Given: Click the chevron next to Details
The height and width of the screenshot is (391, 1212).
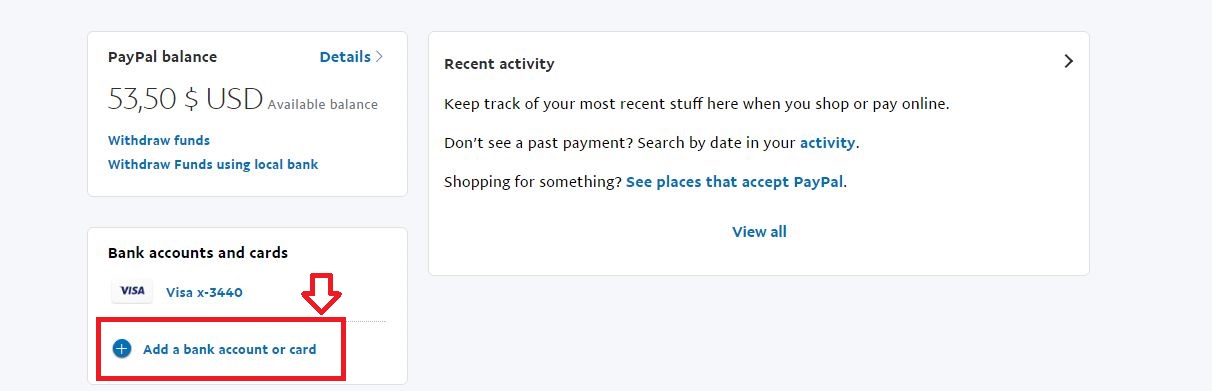Looking at the screenshot, I should [x=379, y=57].
